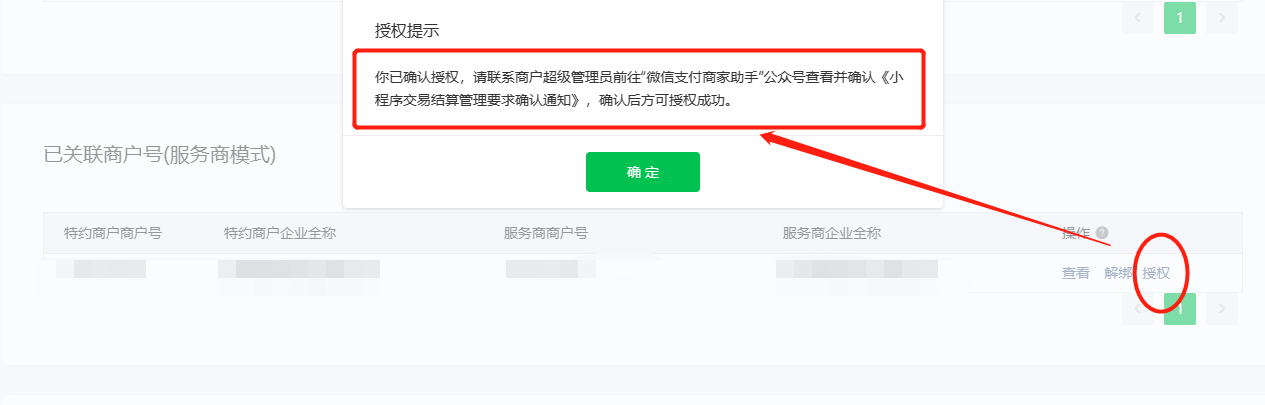Image resolution: width=1265 pixels, height=405 pixels.
Task: Select page 1 in pagination above 已关联商户号 section
Action: [x=1180, y=17]
